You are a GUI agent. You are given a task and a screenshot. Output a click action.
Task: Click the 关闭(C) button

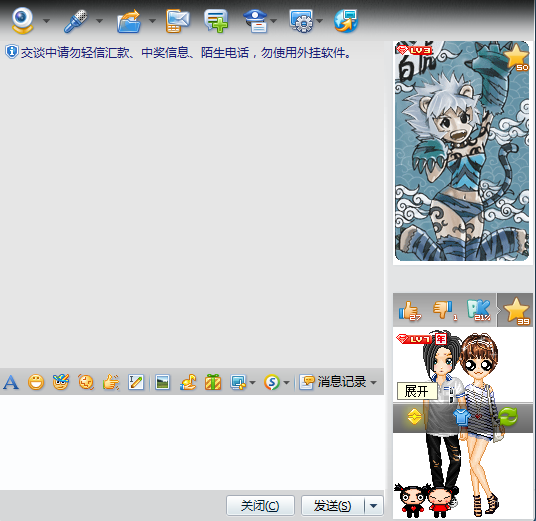click(x=260, y=505)
